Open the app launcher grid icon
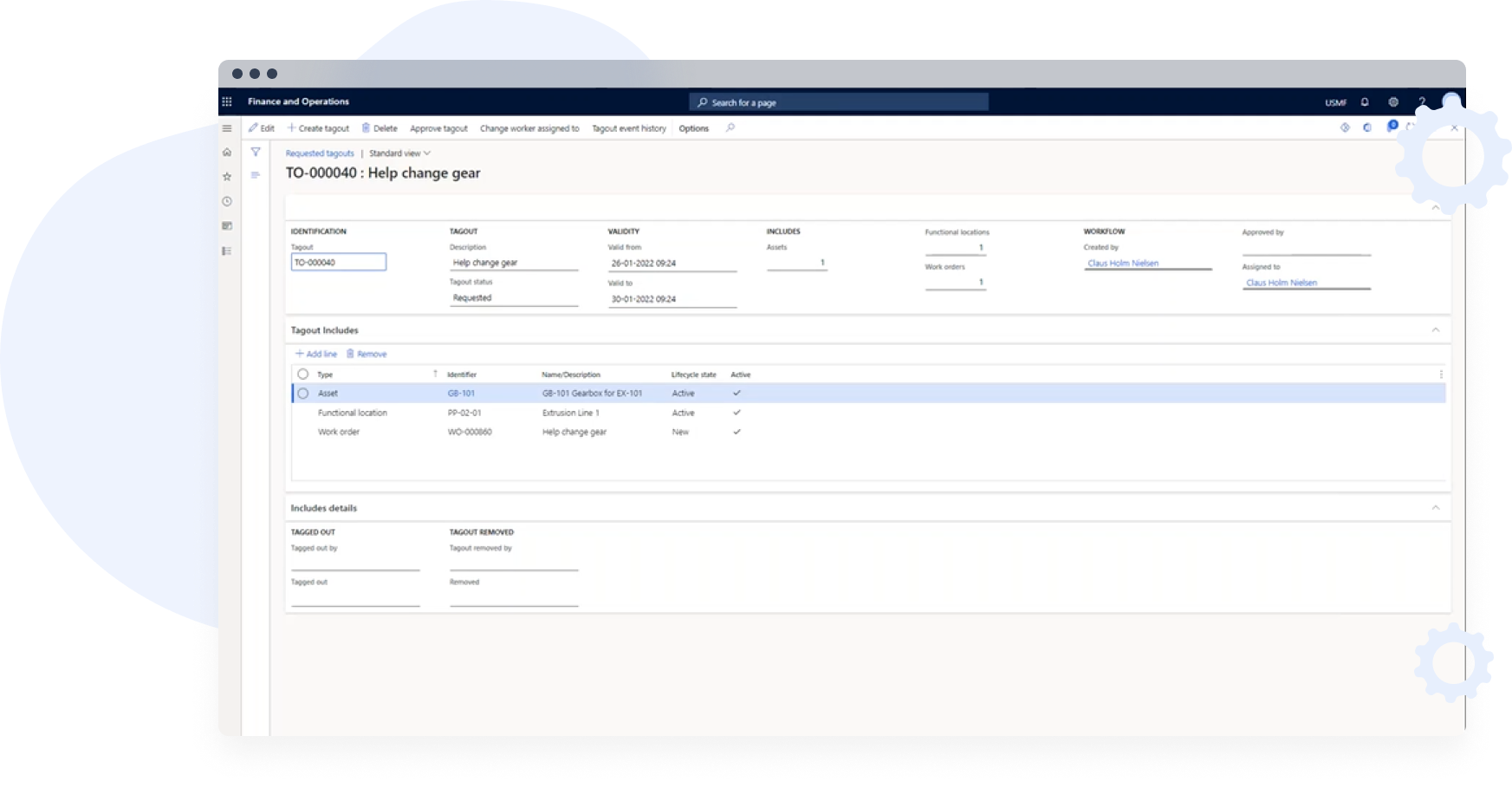1512x788 pixels. click(x=227, y=101)
